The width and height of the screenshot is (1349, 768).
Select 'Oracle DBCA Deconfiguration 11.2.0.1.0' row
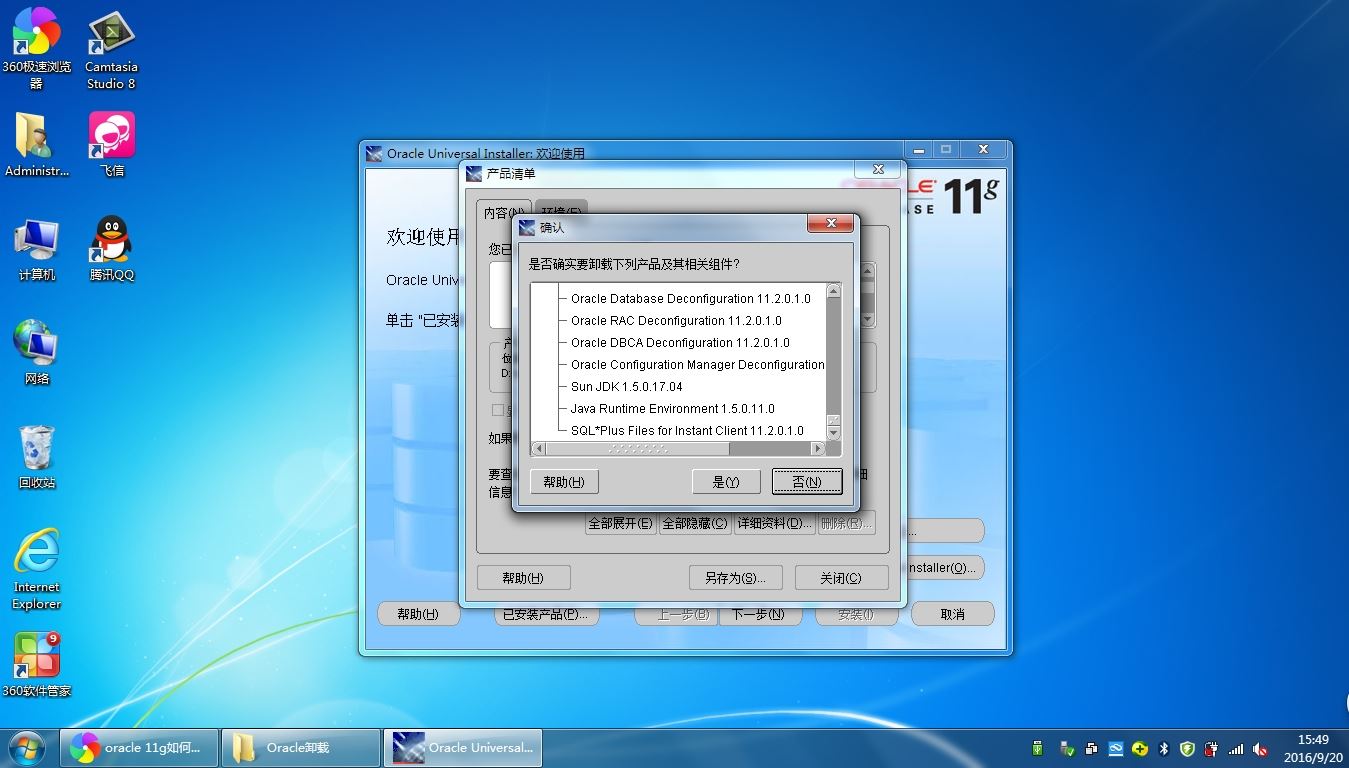tap(680, 343)
